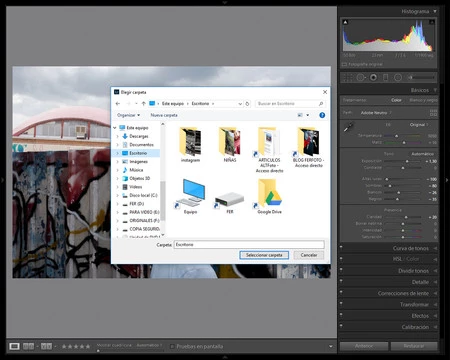
Task: Open the NIÑAS folder
Action: coord(230,145)
